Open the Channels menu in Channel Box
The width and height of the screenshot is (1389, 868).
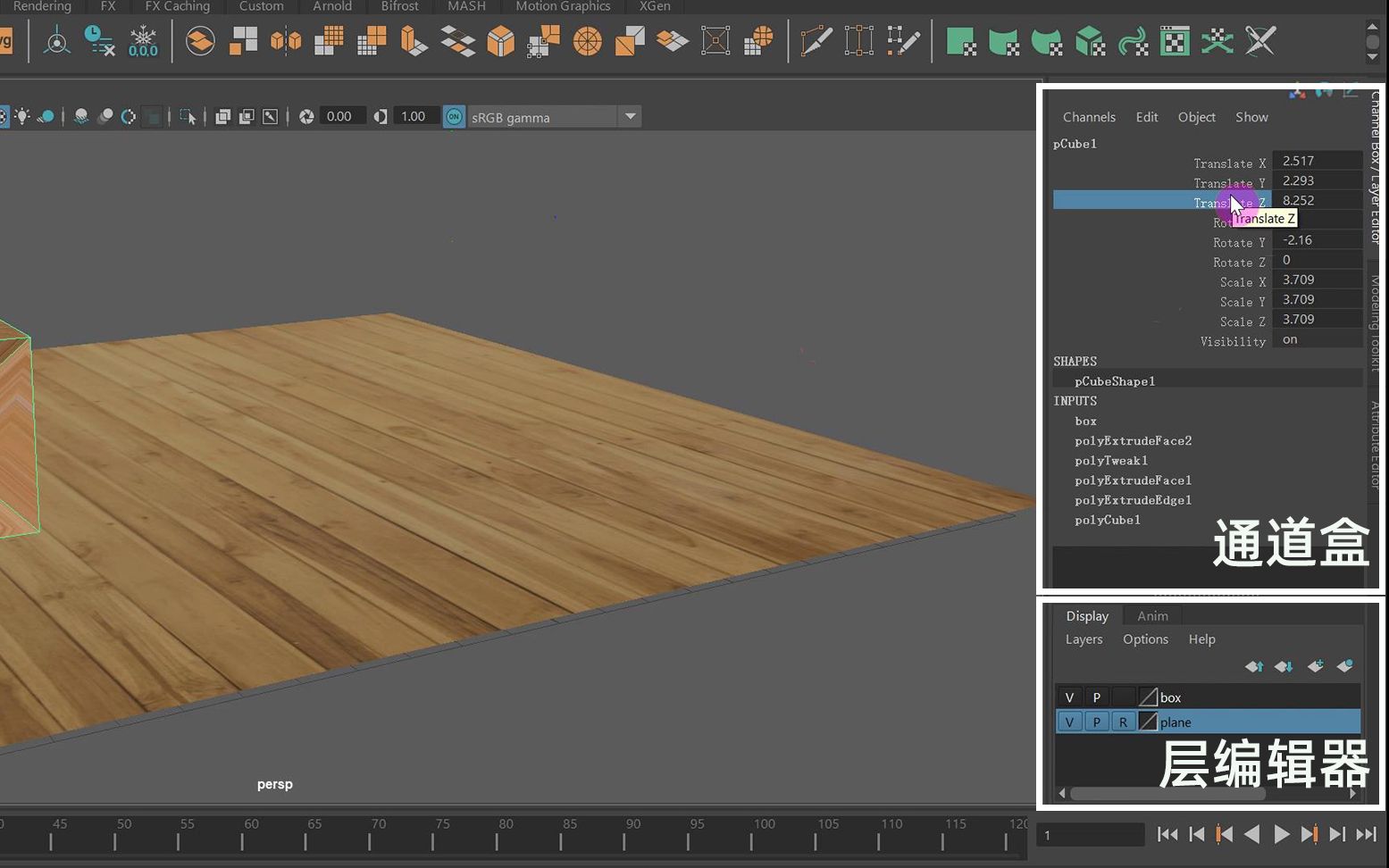pos(1089,117)
